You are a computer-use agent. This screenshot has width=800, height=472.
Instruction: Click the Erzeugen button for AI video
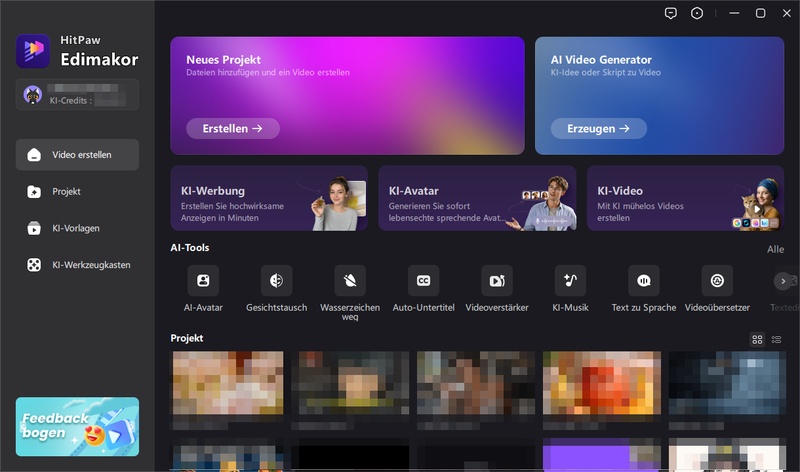(598, 129)
